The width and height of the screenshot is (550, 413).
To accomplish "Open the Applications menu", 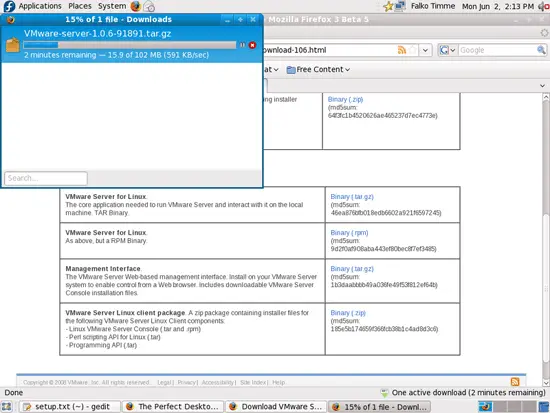I will 40,6.
